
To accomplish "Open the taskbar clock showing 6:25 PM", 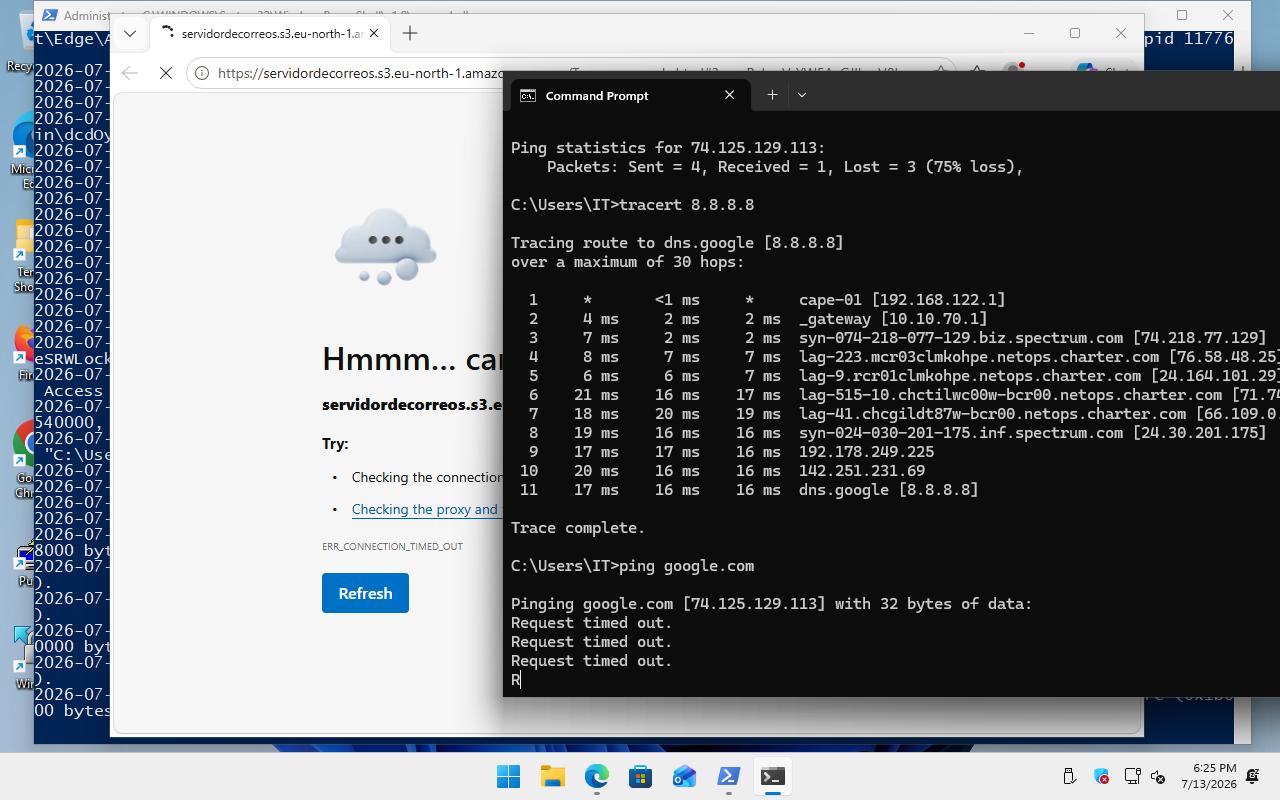I will tap(1208, 776).
